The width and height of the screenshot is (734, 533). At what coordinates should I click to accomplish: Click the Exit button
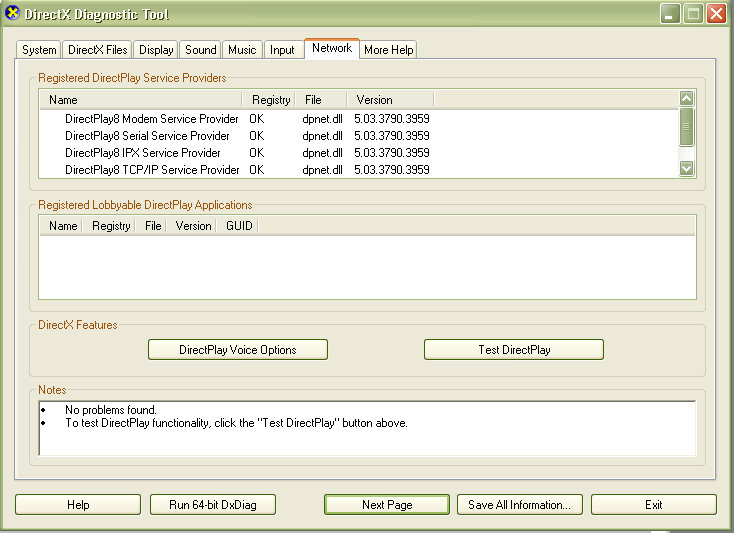[653, 504]
